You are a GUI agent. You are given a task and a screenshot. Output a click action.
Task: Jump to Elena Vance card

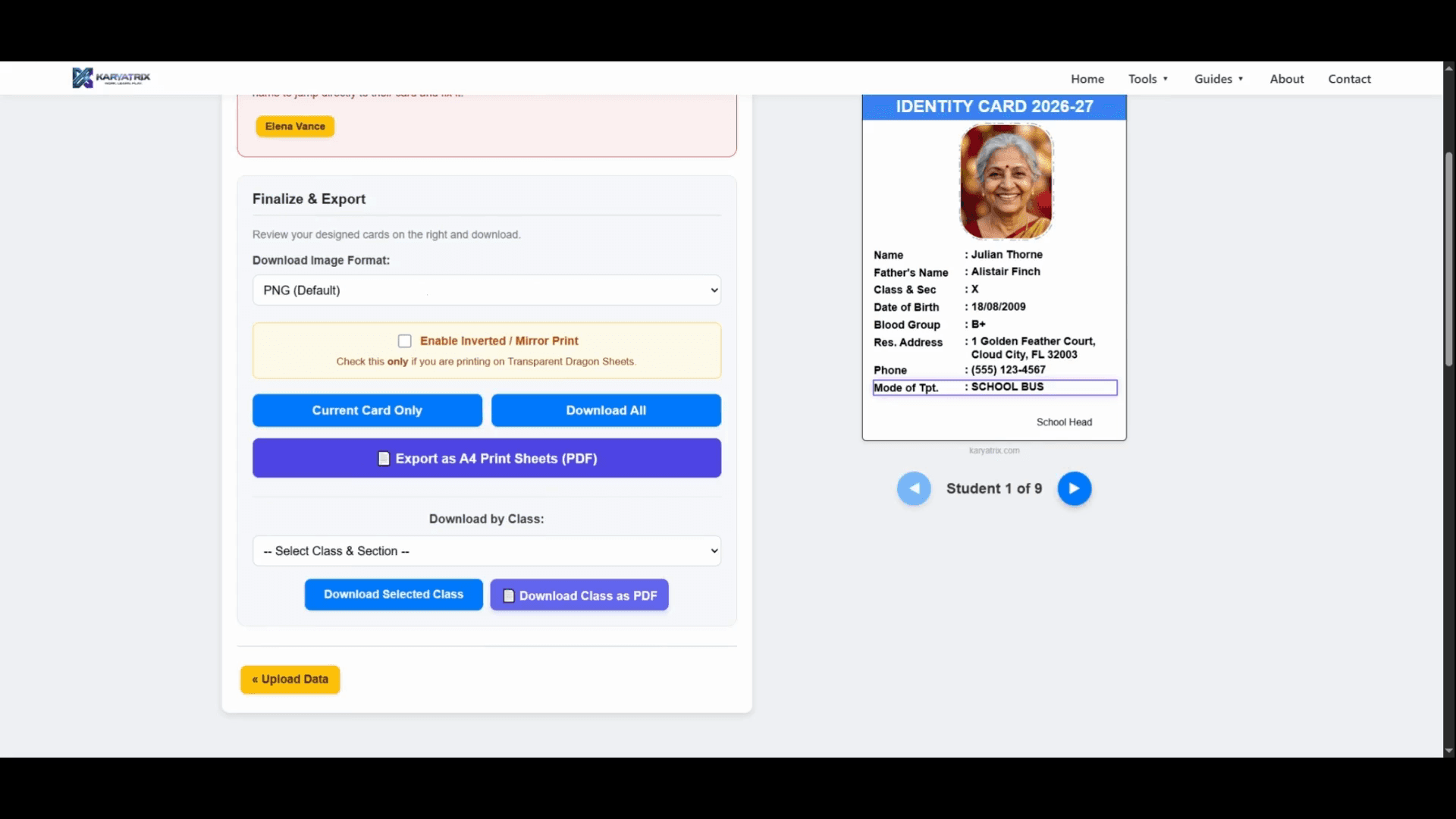(x=295, y=127)
